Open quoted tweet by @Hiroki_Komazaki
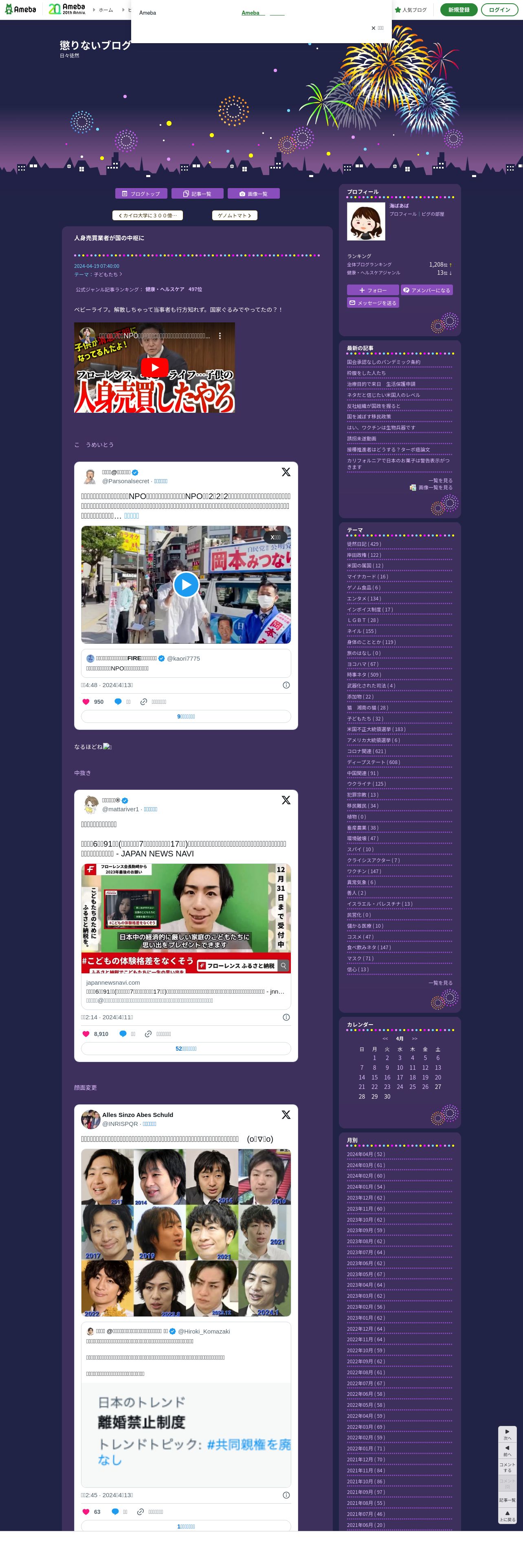This screenshot has width=523, height=1568. pos(186,1406)
